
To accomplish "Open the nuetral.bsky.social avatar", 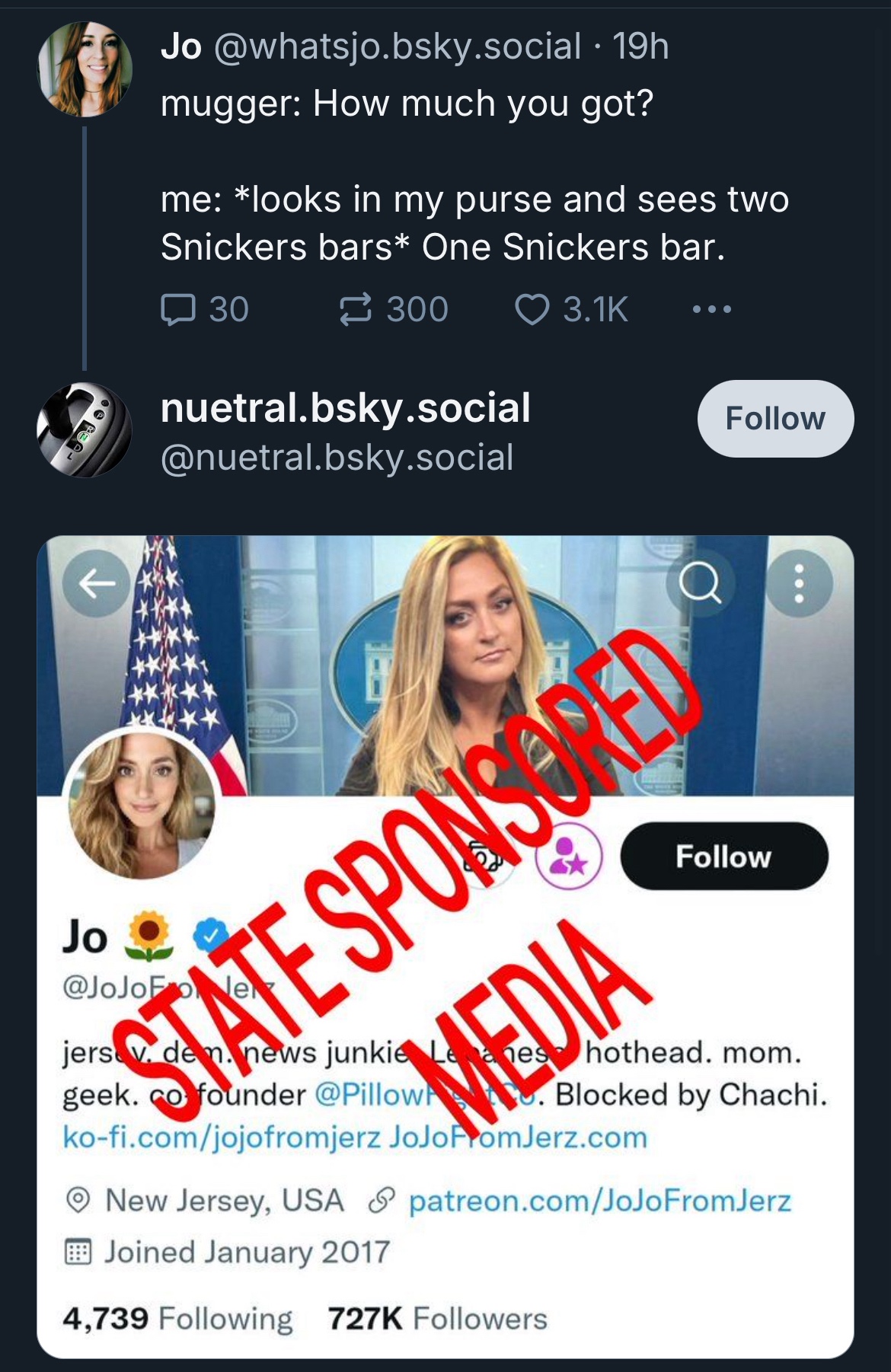I will 85,430.
